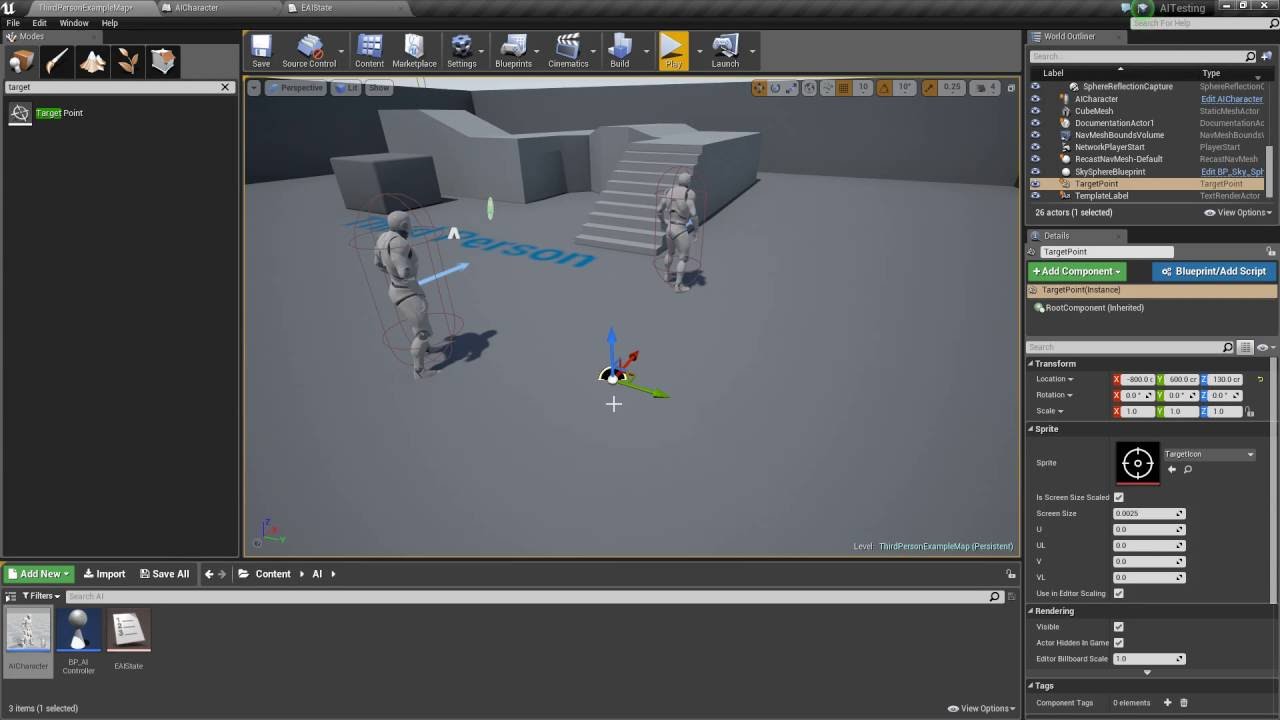
Task: Click the Build toolbar icon
Action: point(620,51)
